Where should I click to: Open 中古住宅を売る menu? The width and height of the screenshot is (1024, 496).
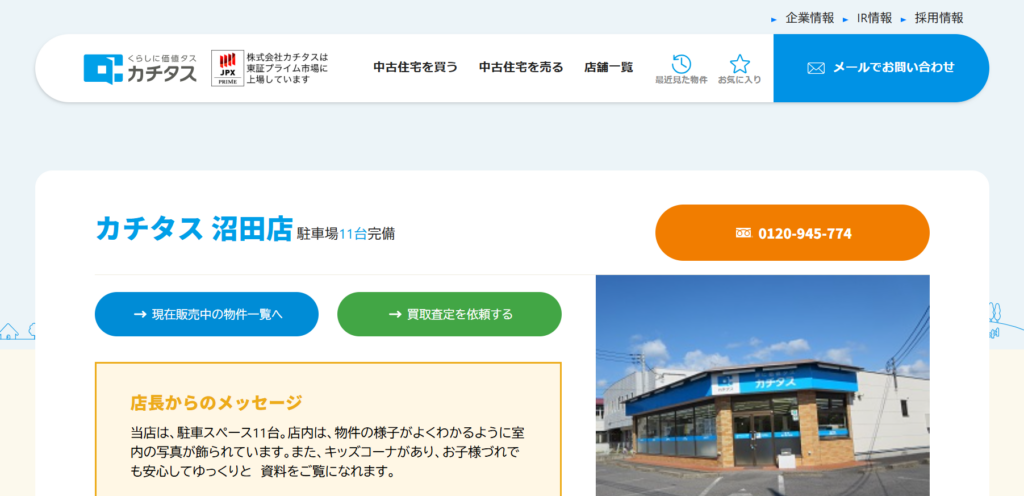(520, 67)
